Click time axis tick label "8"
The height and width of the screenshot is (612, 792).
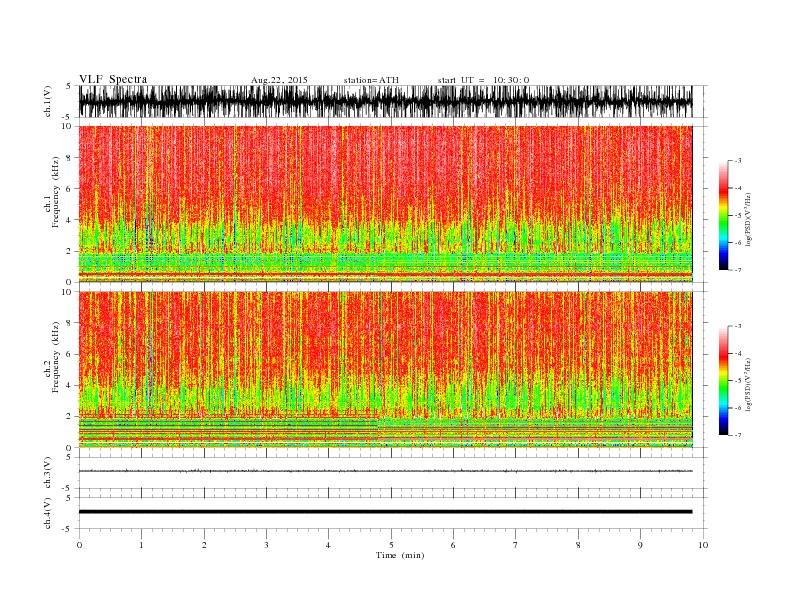coord(578,545)
